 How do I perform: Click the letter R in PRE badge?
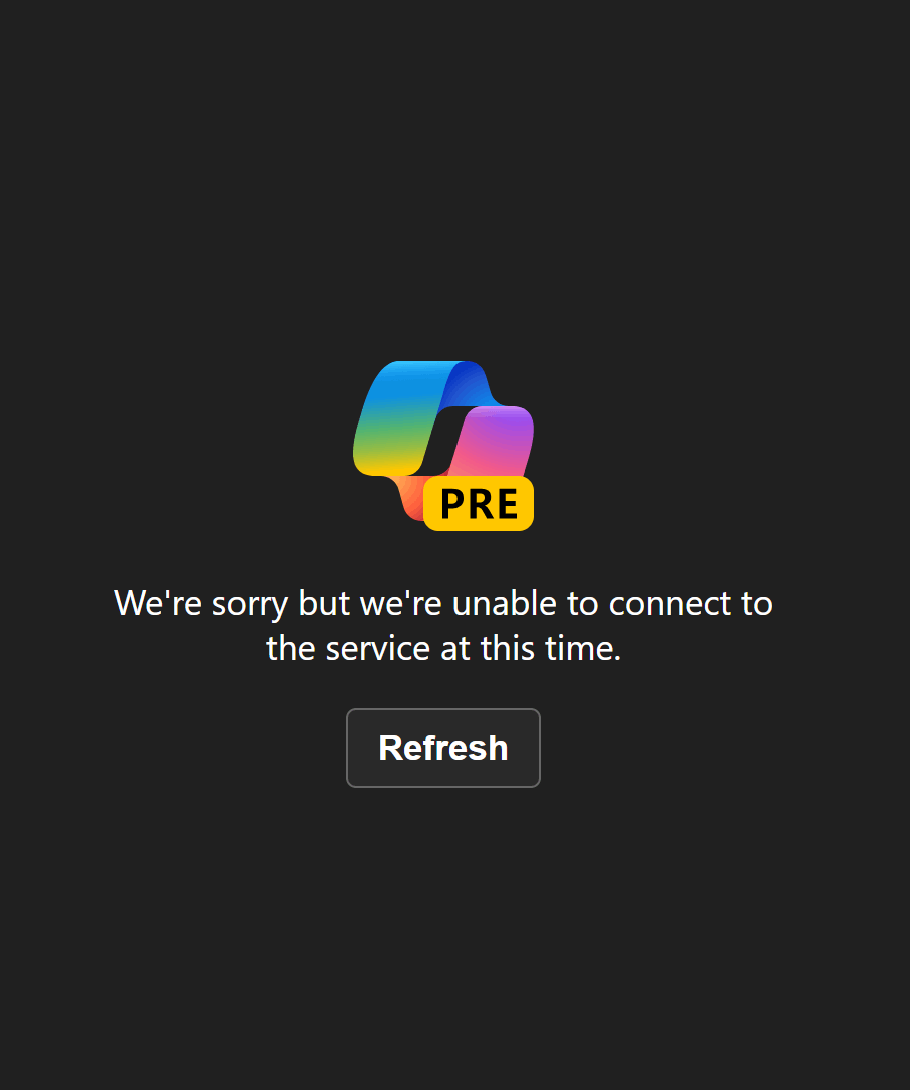tap(481, 504)
